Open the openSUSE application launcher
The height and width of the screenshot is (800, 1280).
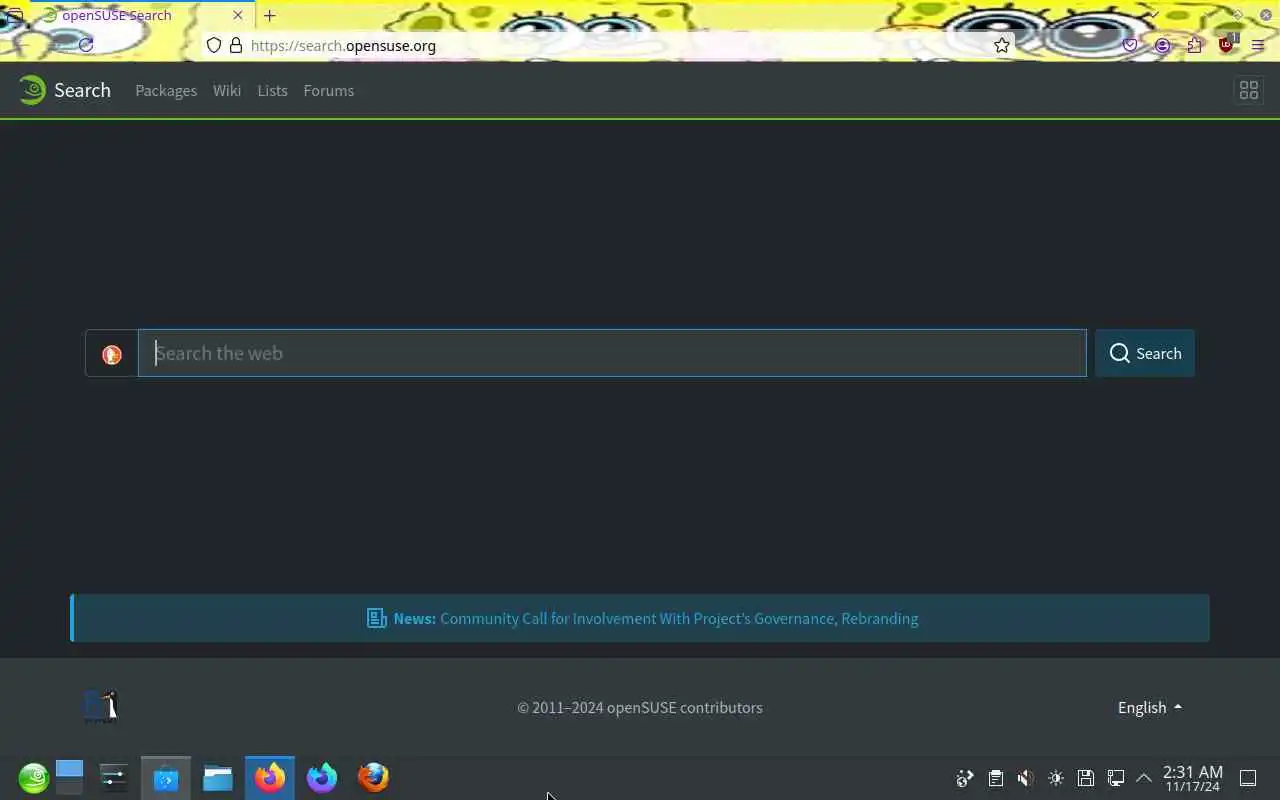click(x=33, y=777)
